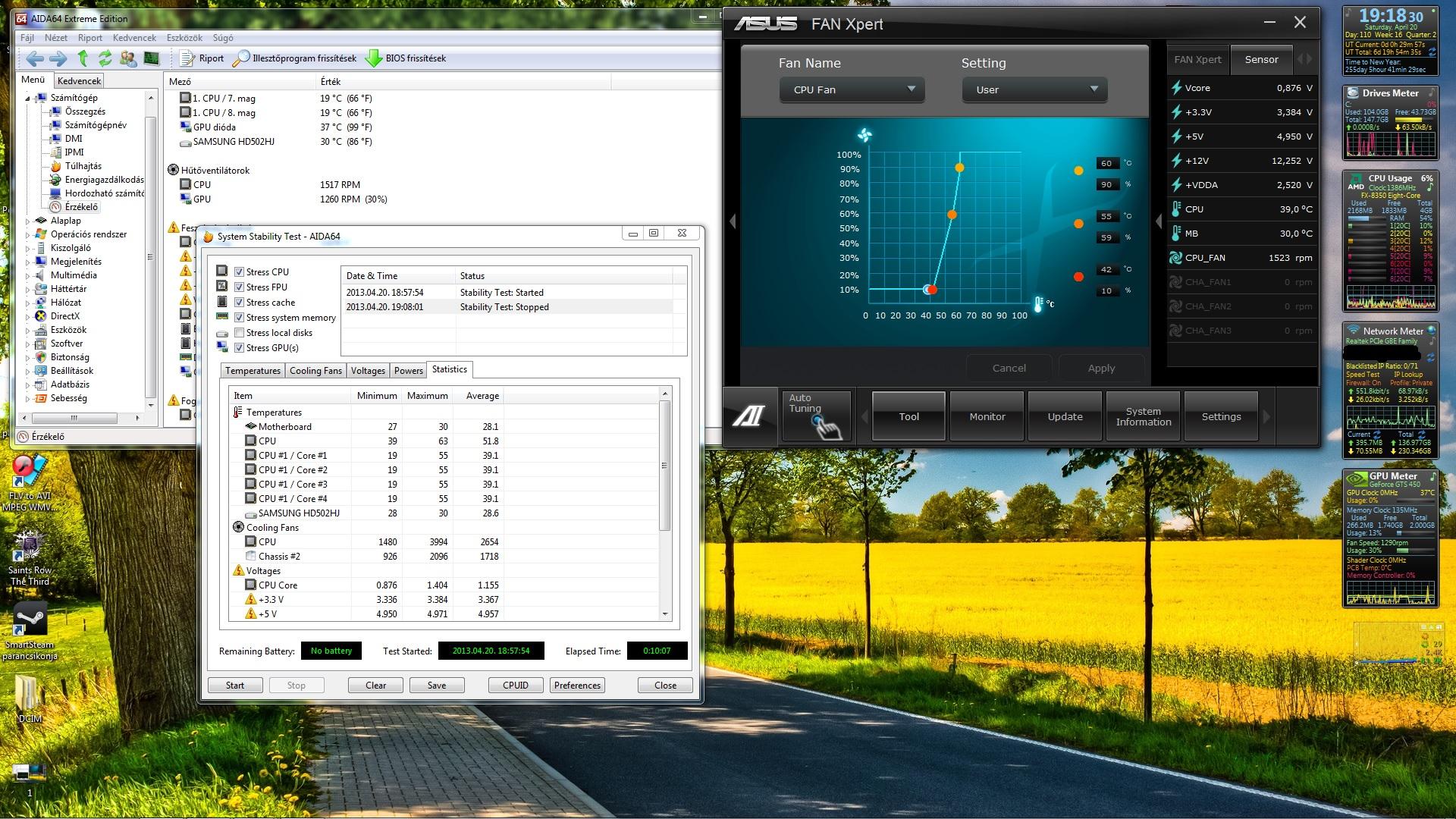The width and height of the screenshot is (1456, 819).
Task: Click the Statistics table vertical scrollbar
Action: pyautogui.click(x=665, y=504)
